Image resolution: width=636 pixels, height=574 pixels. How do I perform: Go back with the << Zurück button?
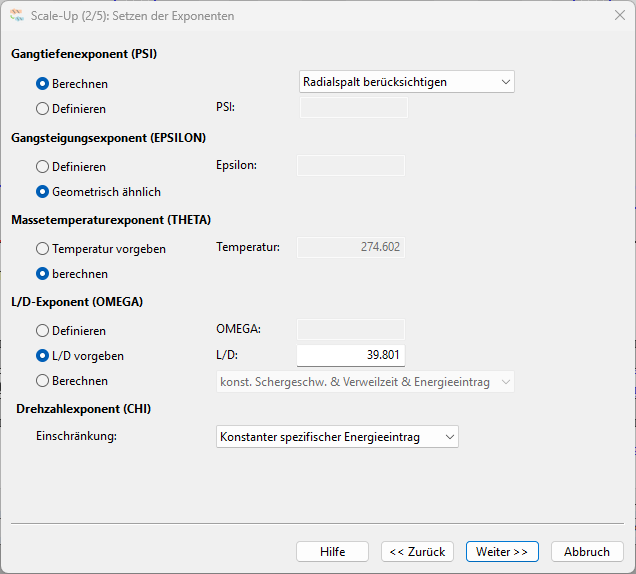pos(417,552)
